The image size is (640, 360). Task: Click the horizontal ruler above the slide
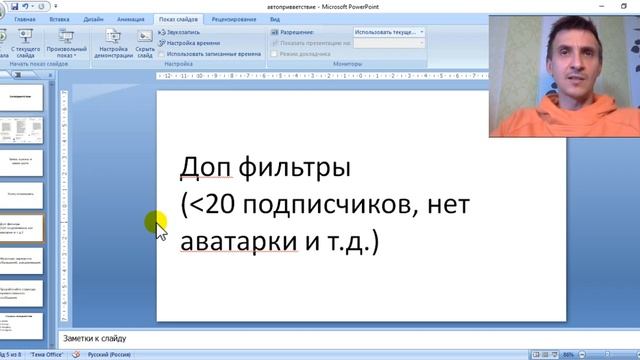coord(322,76)
